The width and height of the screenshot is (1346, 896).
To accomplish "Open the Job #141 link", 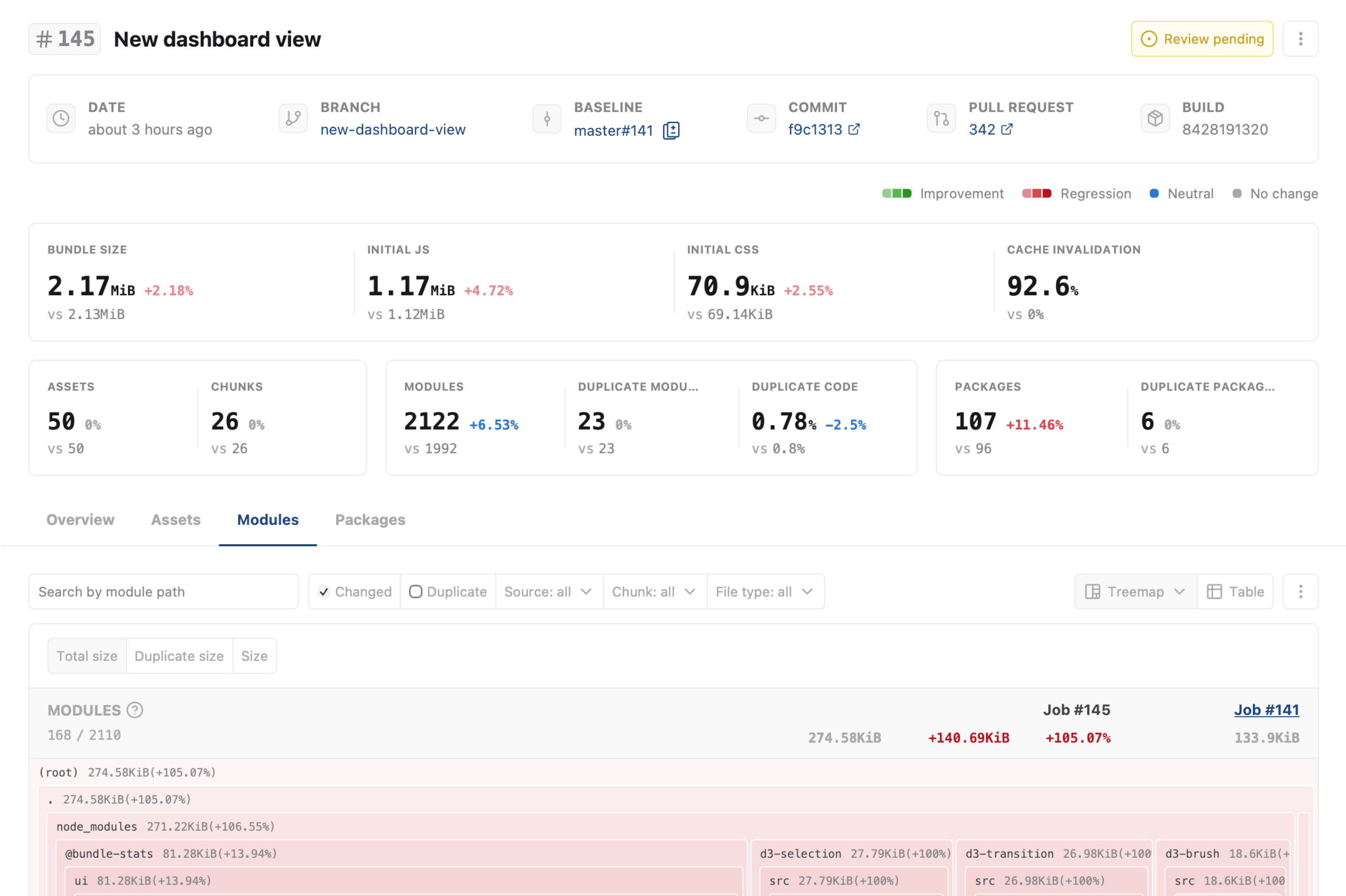I will [x=1266, y=710].
